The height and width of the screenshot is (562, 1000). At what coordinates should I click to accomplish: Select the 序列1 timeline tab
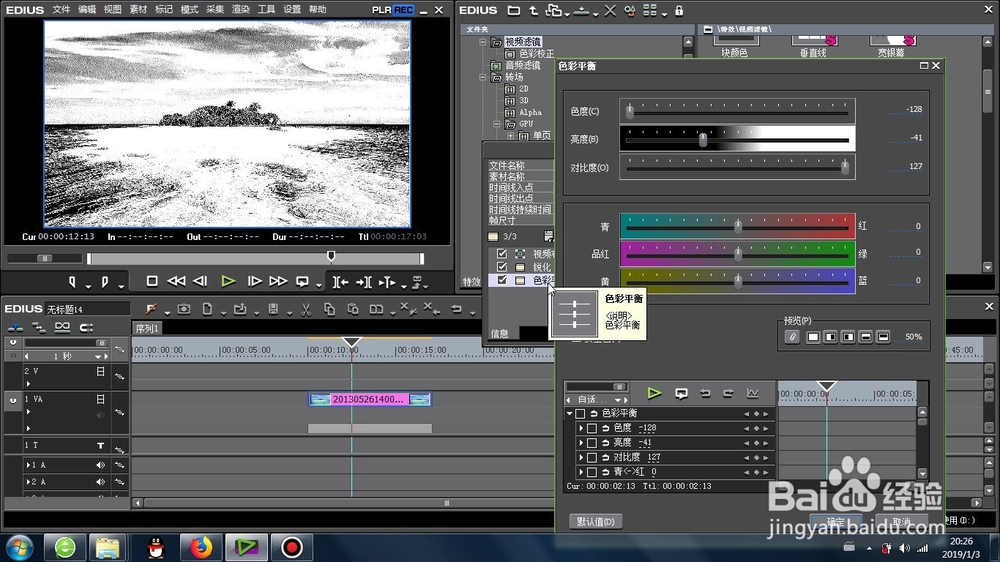coord(147,329)
